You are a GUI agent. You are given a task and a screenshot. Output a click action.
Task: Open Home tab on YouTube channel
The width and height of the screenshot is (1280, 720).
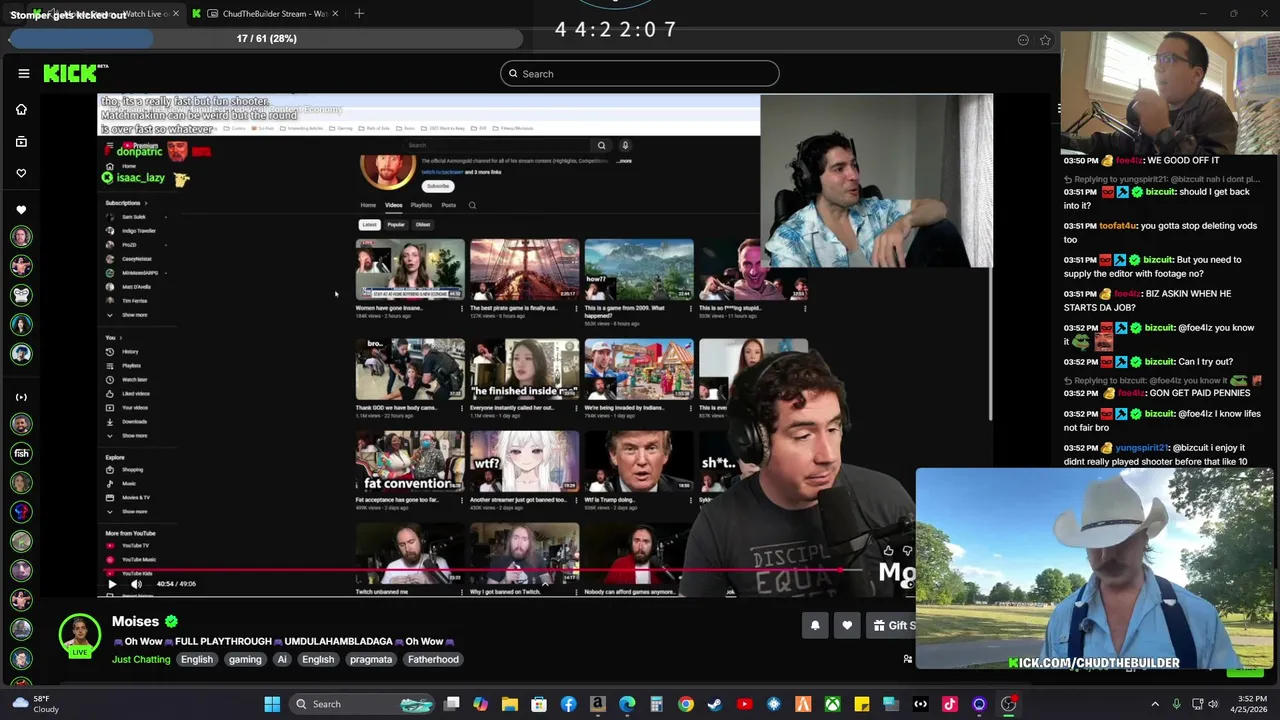[x=368, y=205]
